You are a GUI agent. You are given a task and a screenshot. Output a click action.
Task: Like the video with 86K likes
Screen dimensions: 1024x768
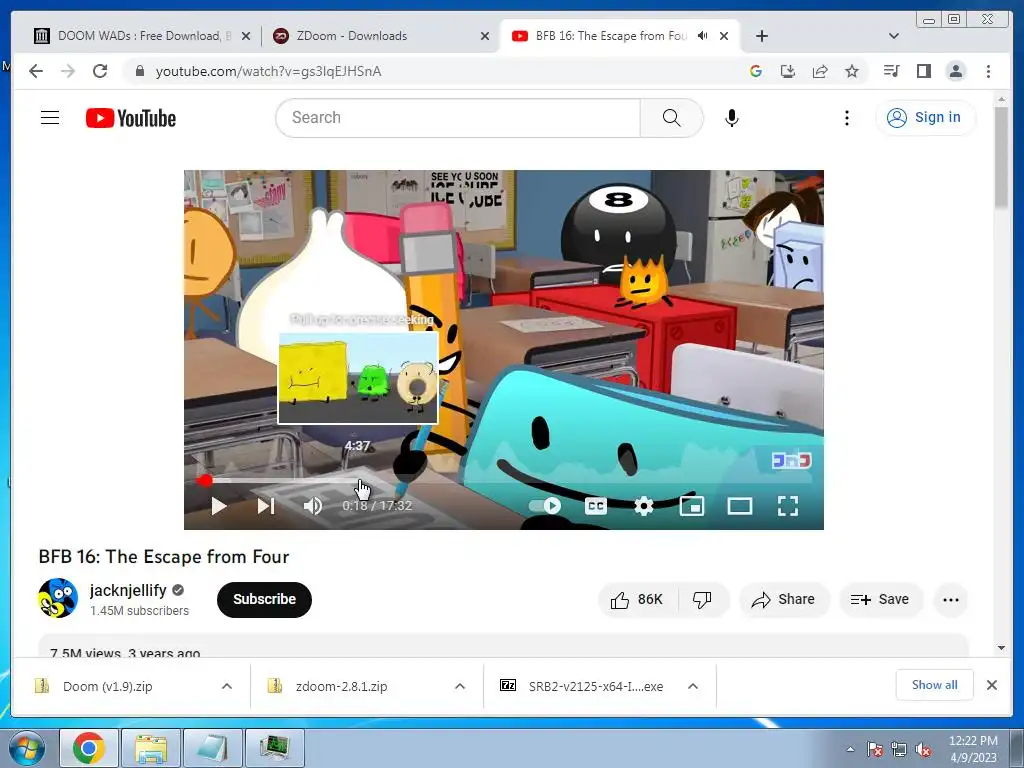[637, 600]
